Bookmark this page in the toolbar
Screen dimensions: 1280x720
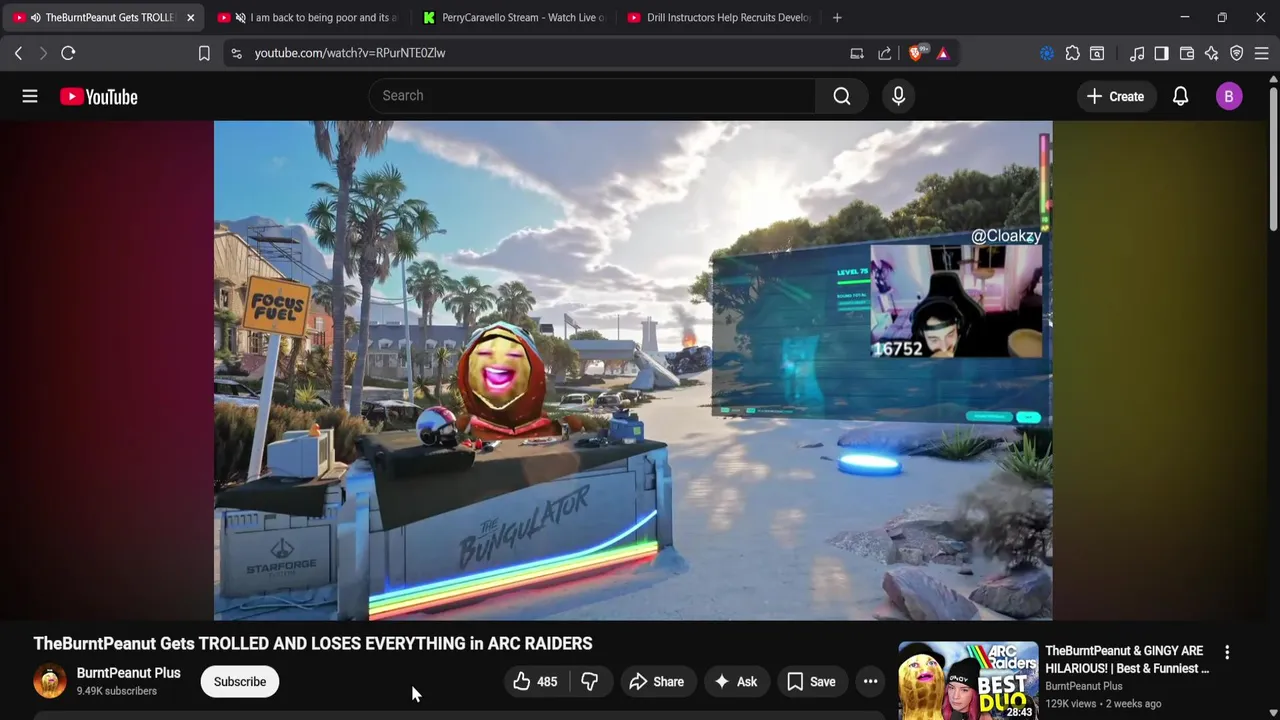(x=204, y=53)
